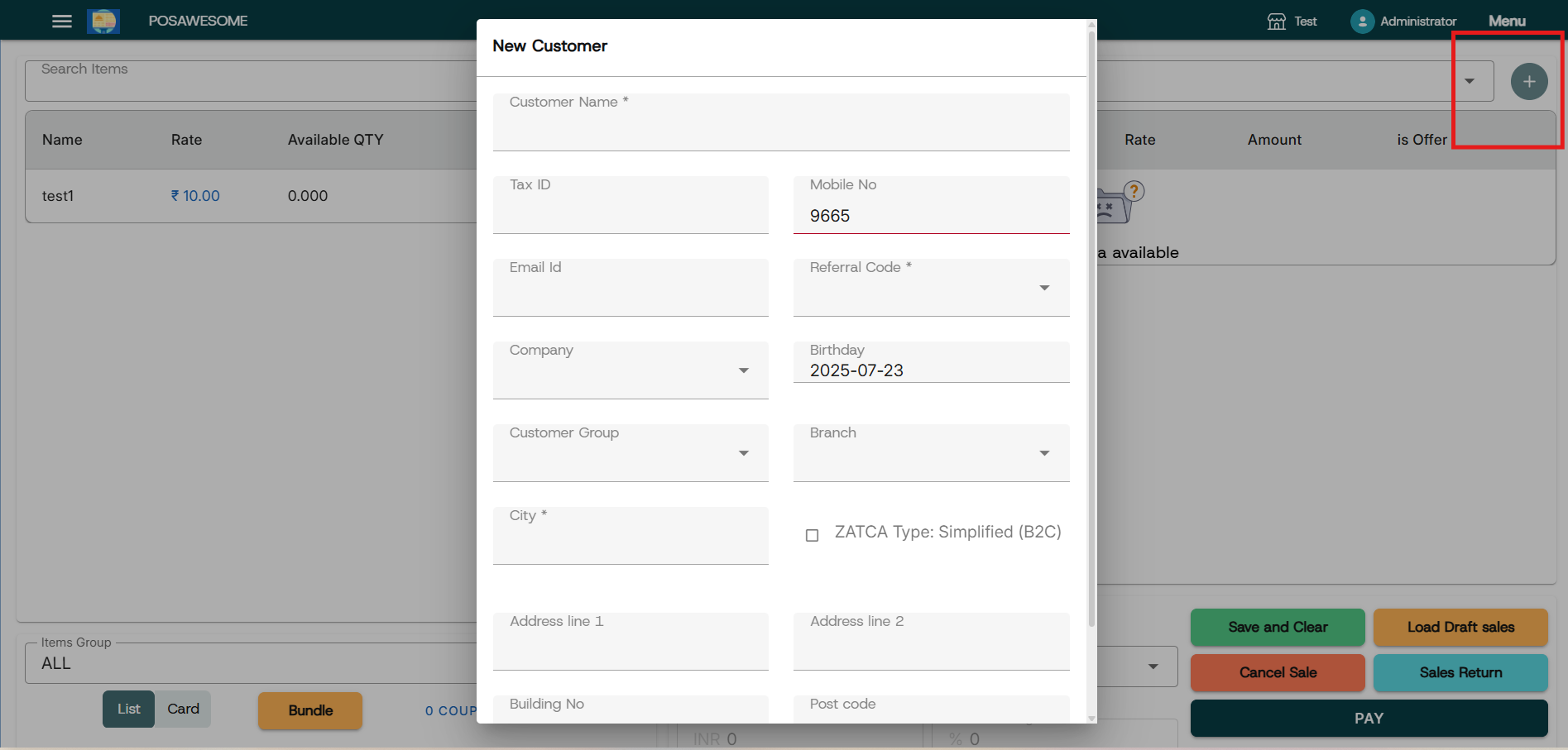This screenshot has height=750, width=1568.
Task: Open the hamburger navigation menu
Action: point(62,21)
